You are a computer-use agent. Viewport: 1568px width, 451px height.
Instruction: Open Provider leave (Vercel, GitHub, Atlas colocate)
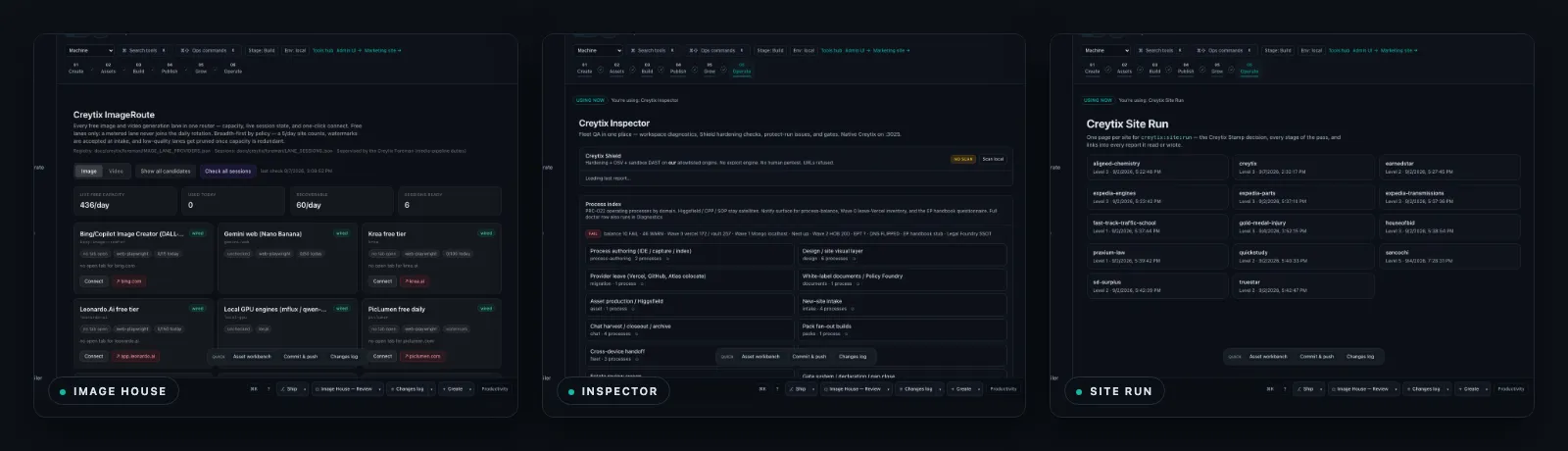689,279
